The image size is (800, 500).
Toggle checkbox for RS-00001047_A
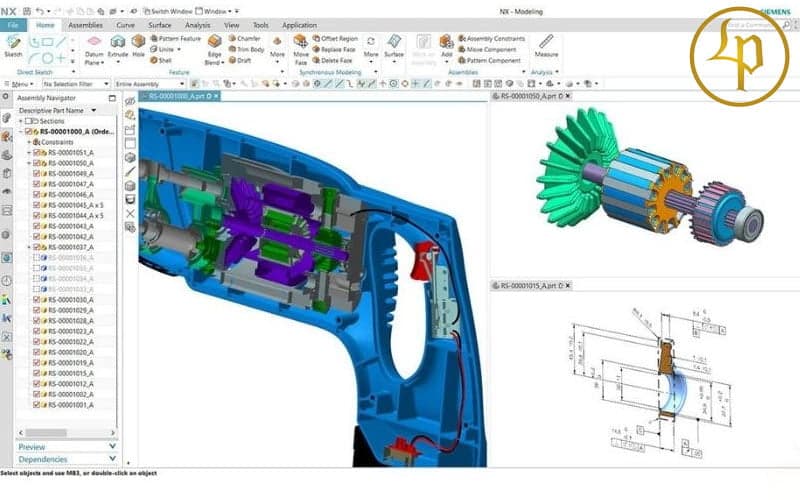point(37,184)
